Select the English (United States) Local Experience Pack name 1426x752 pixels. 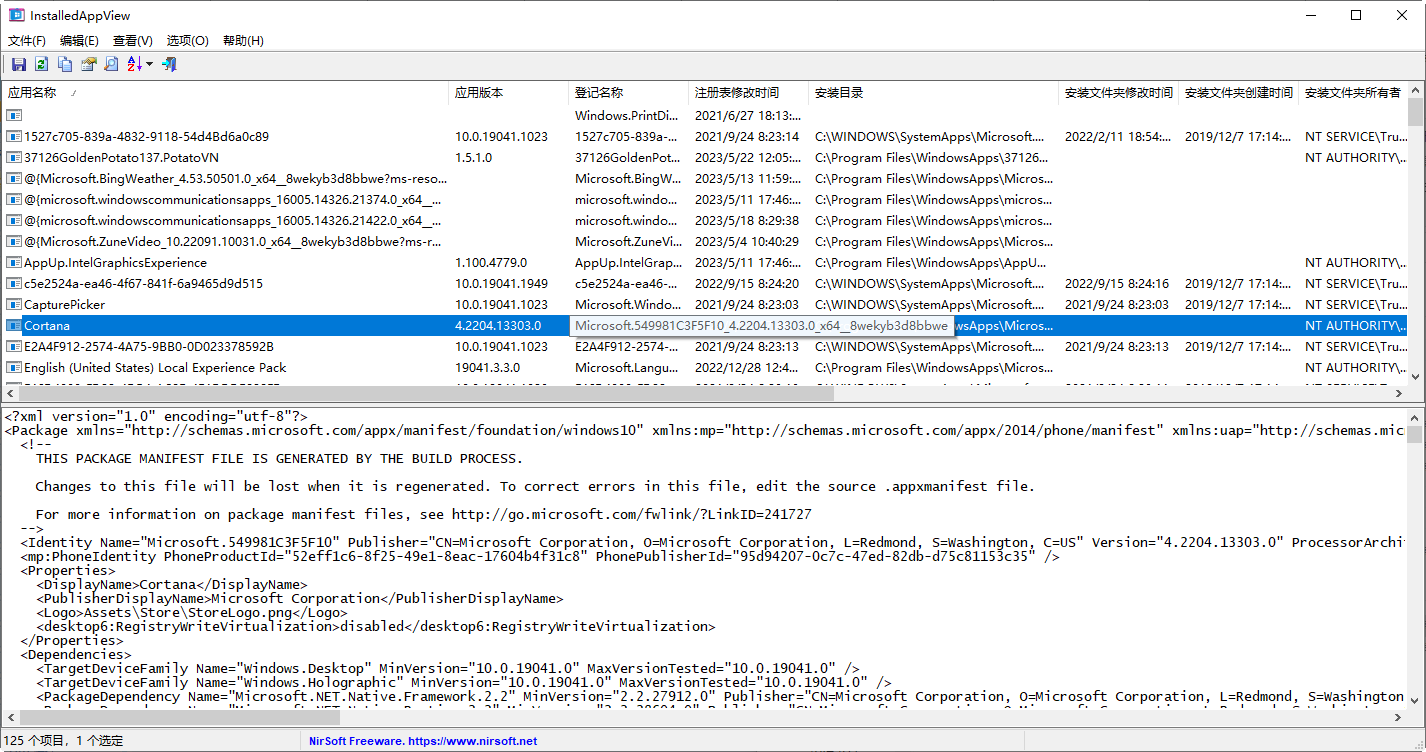click(155, 368)
